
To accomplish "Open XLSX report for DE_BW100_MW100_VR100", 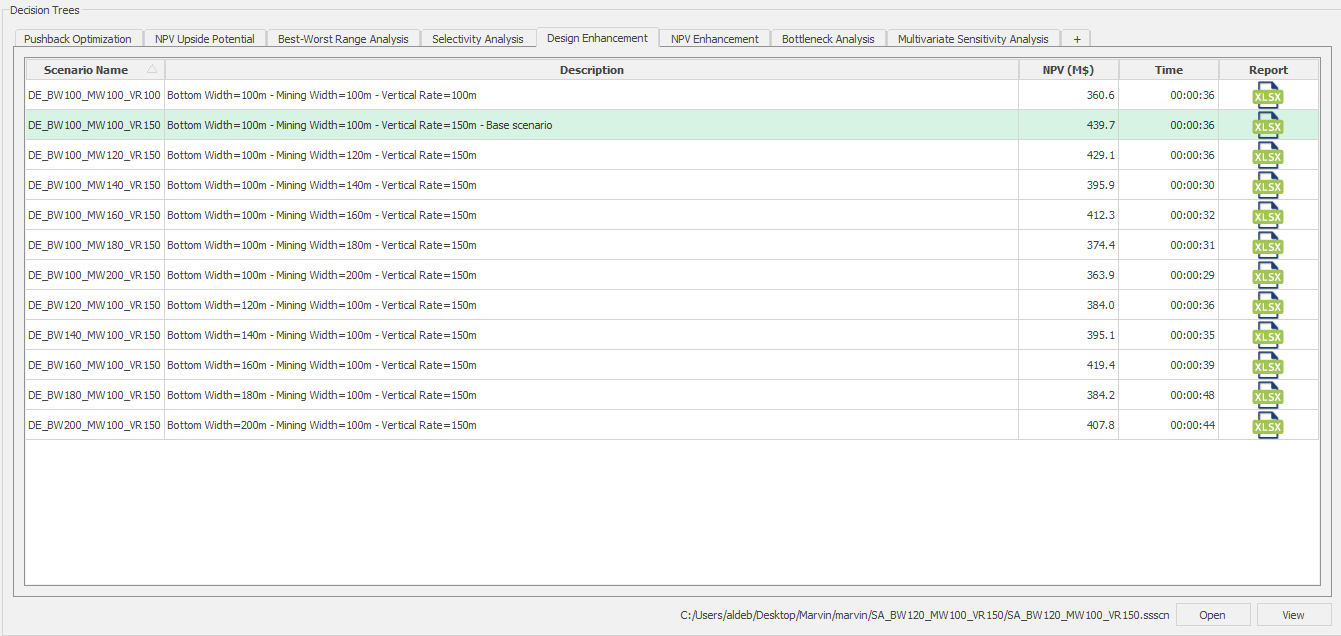I will coord(1267,95).
